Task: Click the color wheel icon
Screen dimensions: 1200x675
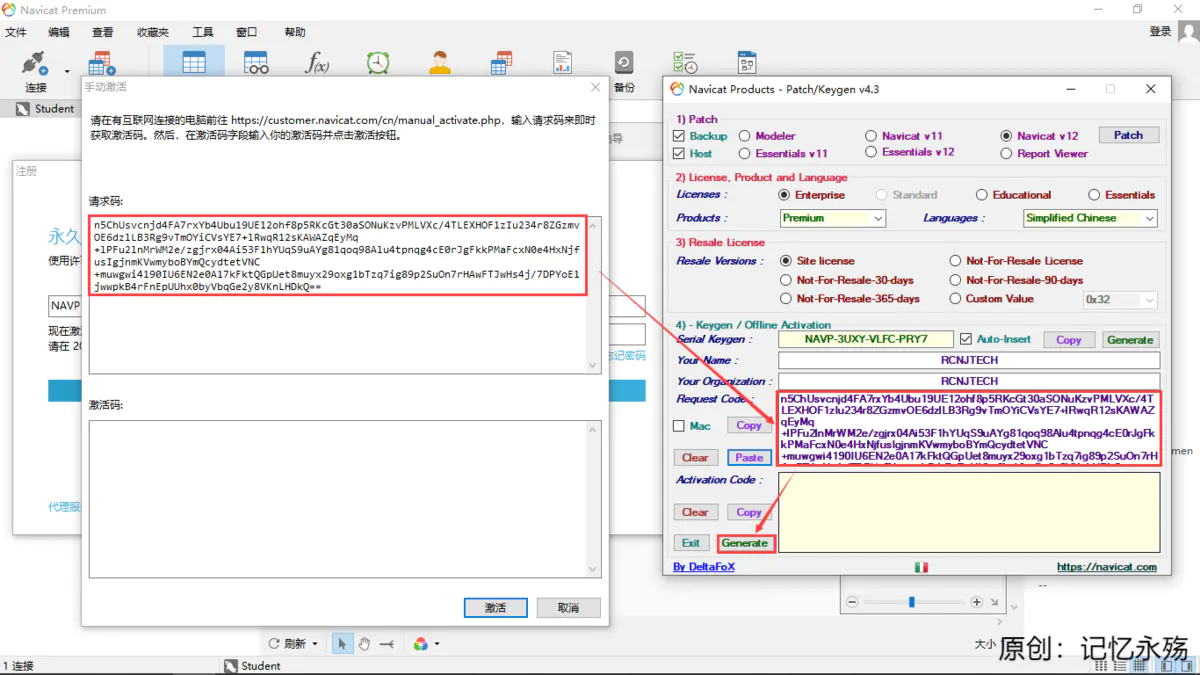Action: pyautogui.click(x=421, y=644)
